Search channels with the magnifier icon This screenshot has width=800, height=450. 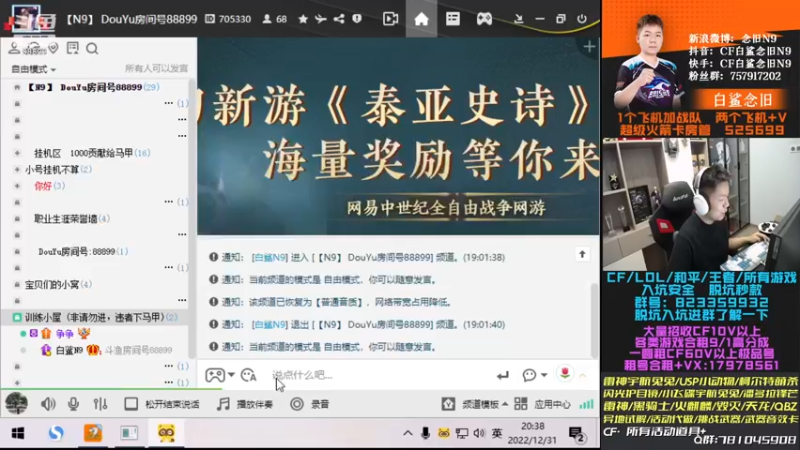pos(92,48)
